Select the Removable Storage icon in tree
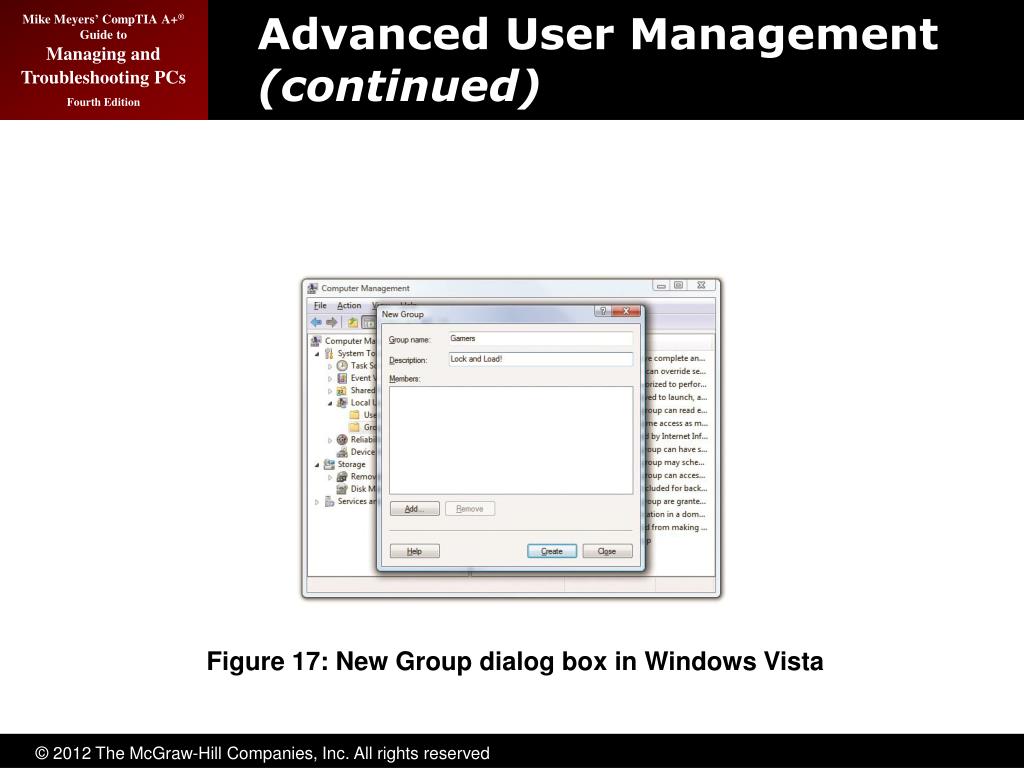Screen dimensions: 1024x768 pos(342,477)
